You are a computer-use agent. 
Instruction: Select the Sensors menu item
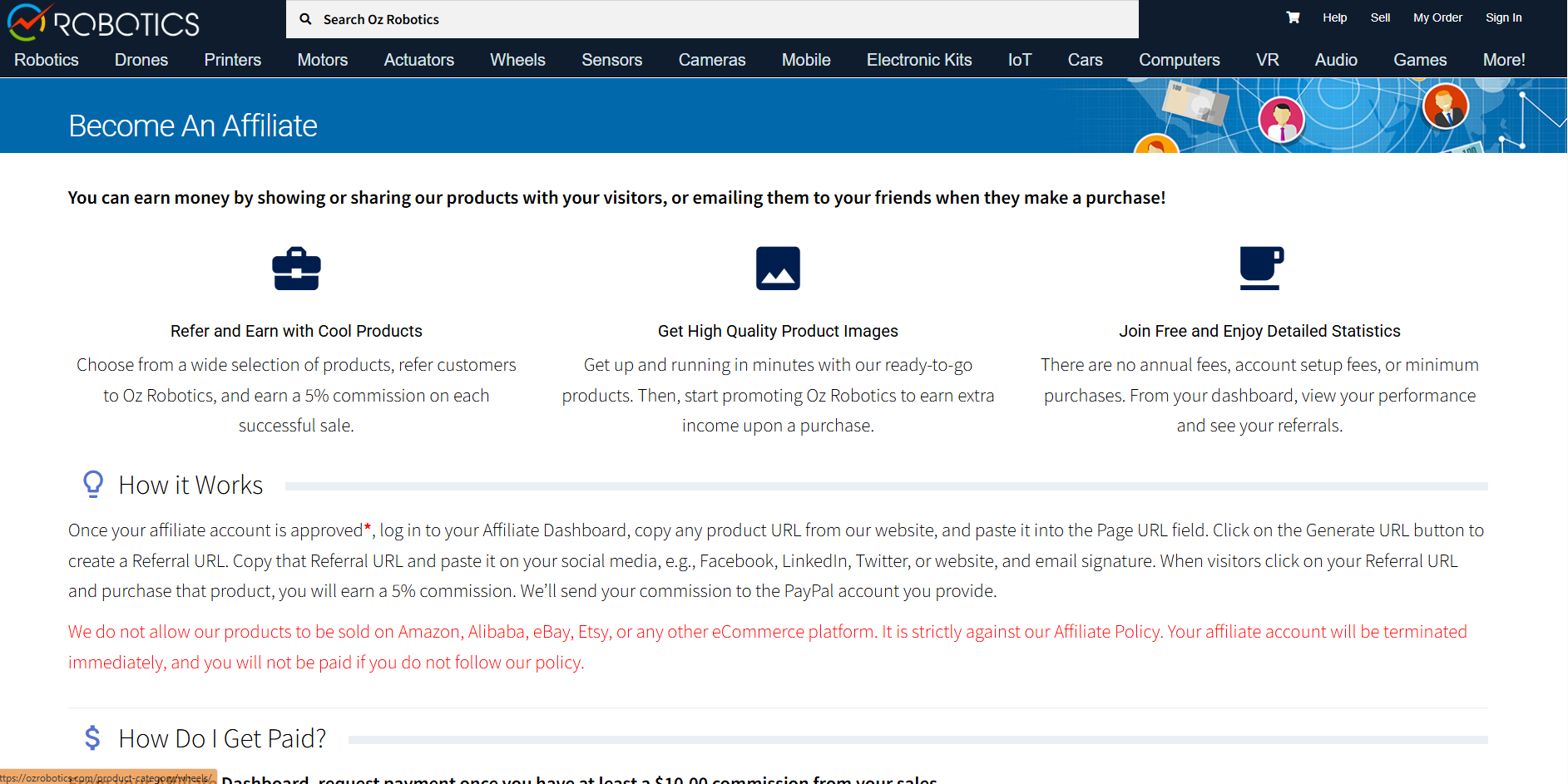click(611, 60)
